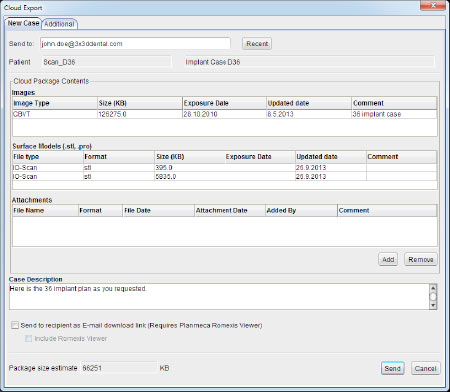
Task: Add an attachment with Add button
Action: coord(388,259)
